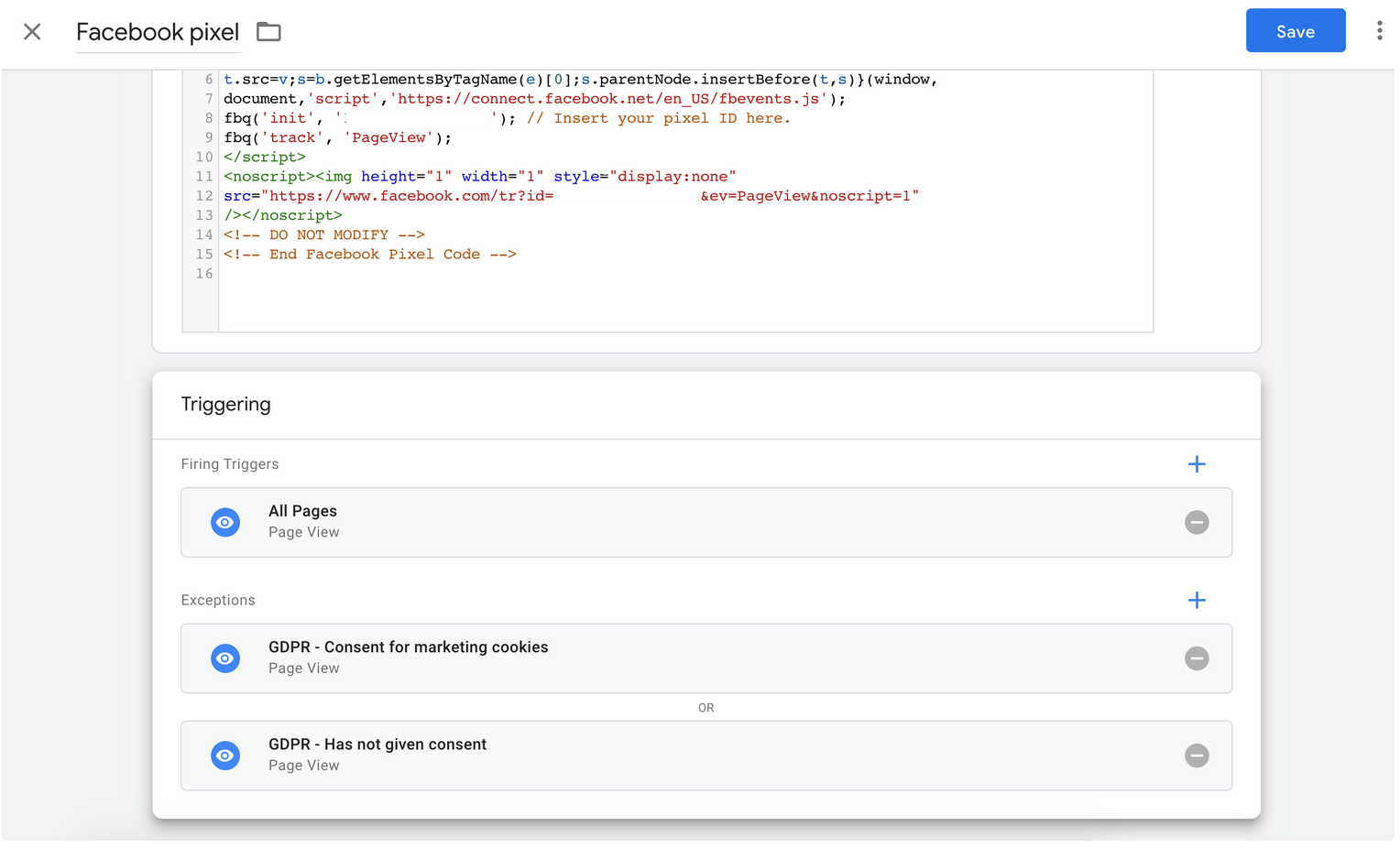Close the Facebook pixel tag editor
This screenshot has height=848, width=1400.
point(32,32)
